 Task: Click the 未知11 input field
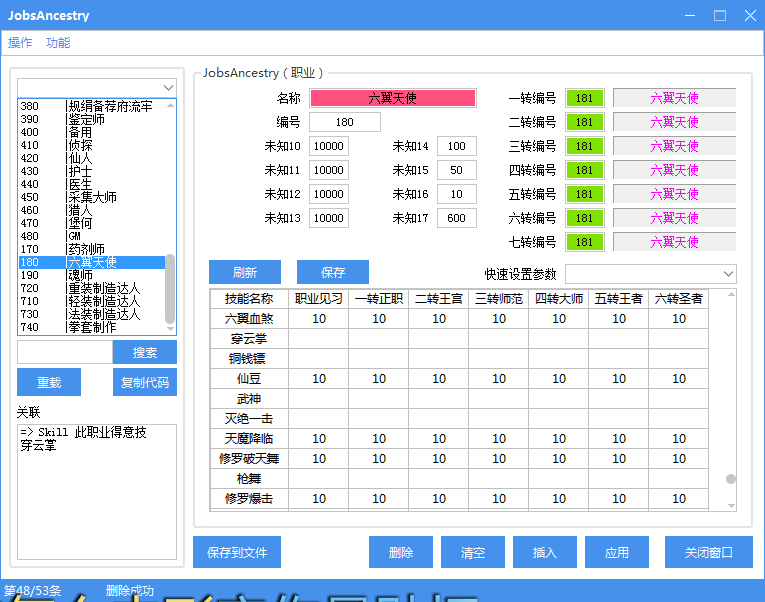coord(329,170)
